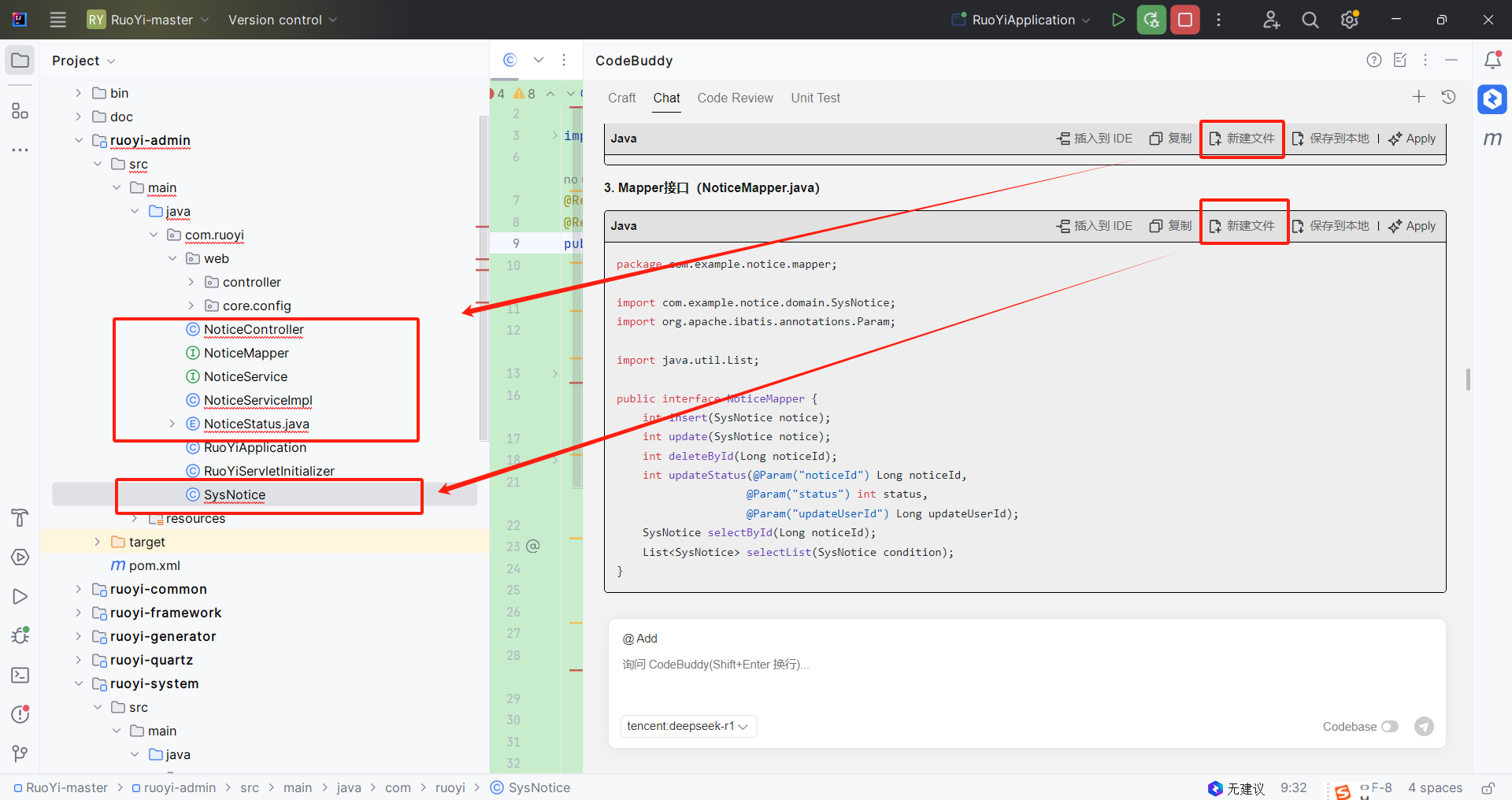
Task: Open more run actions menu
Action: (x=1218, y=20)
